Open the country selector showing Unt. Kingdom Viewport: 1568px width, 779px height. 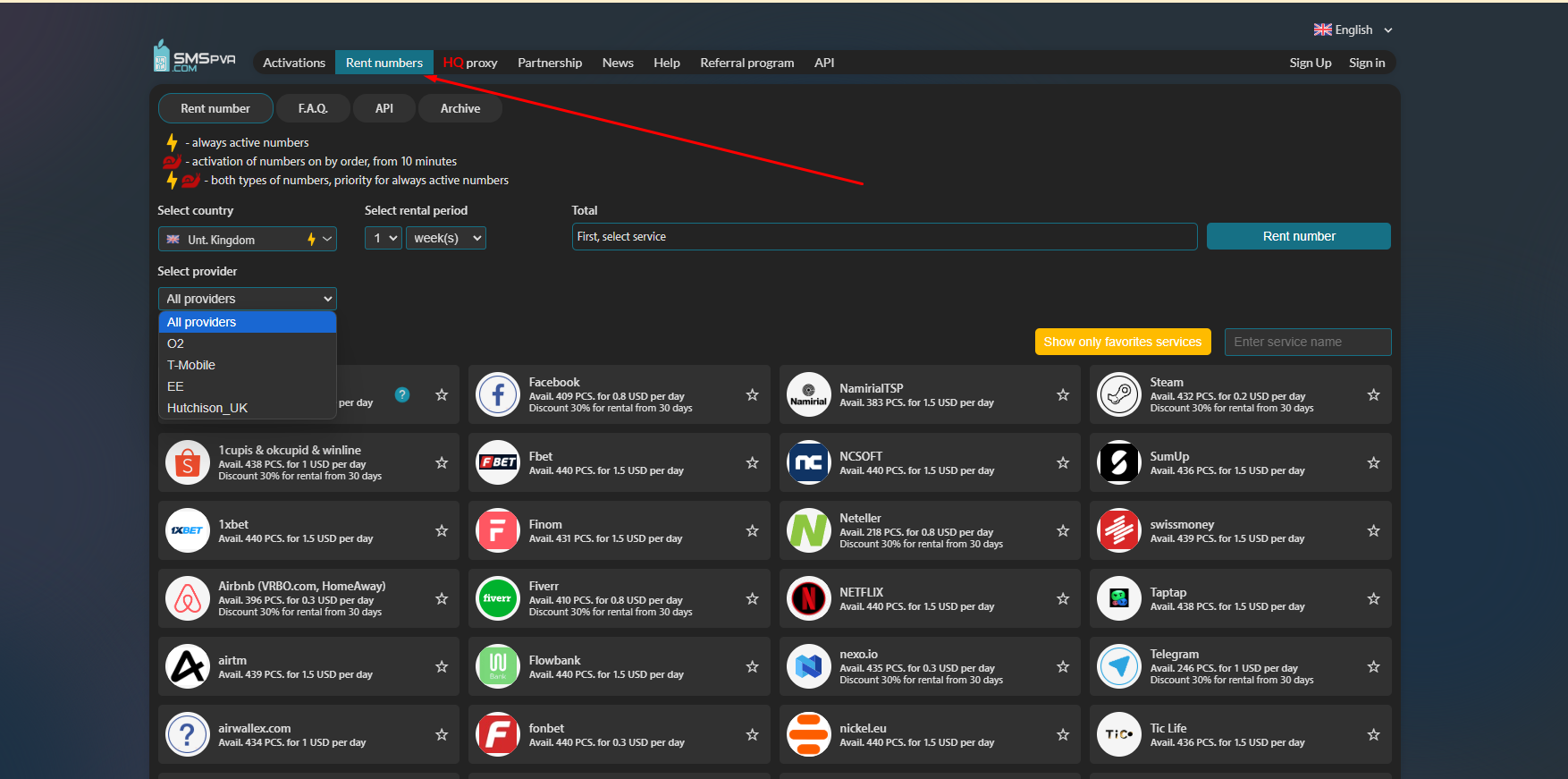248,239
